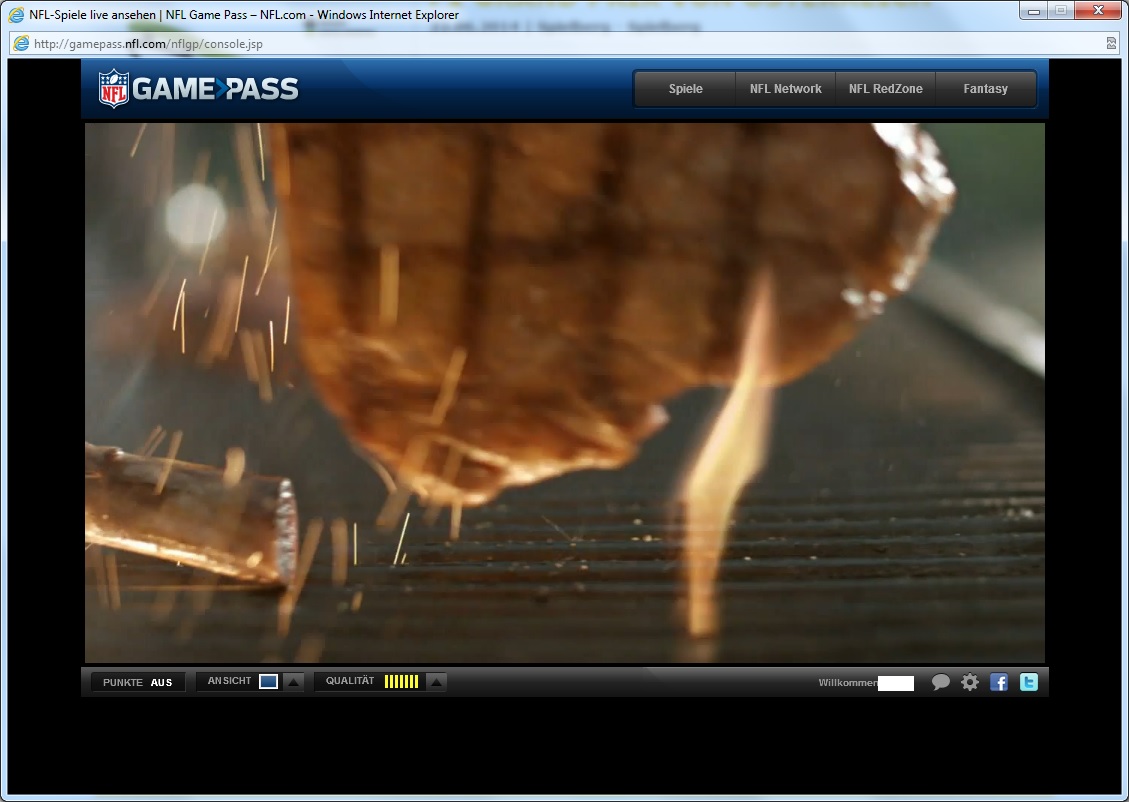The height and width of the screenshot is (802, 1129).
Task: Expand the Qualität options arrow
Action: [x=436, y=682]
